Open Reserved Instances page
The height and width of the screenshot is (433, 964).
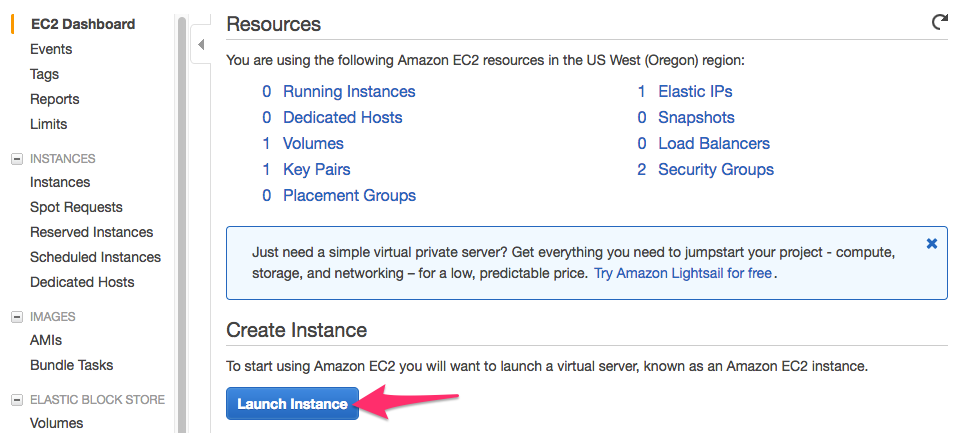pyautogui.click(x=91, y=232)
